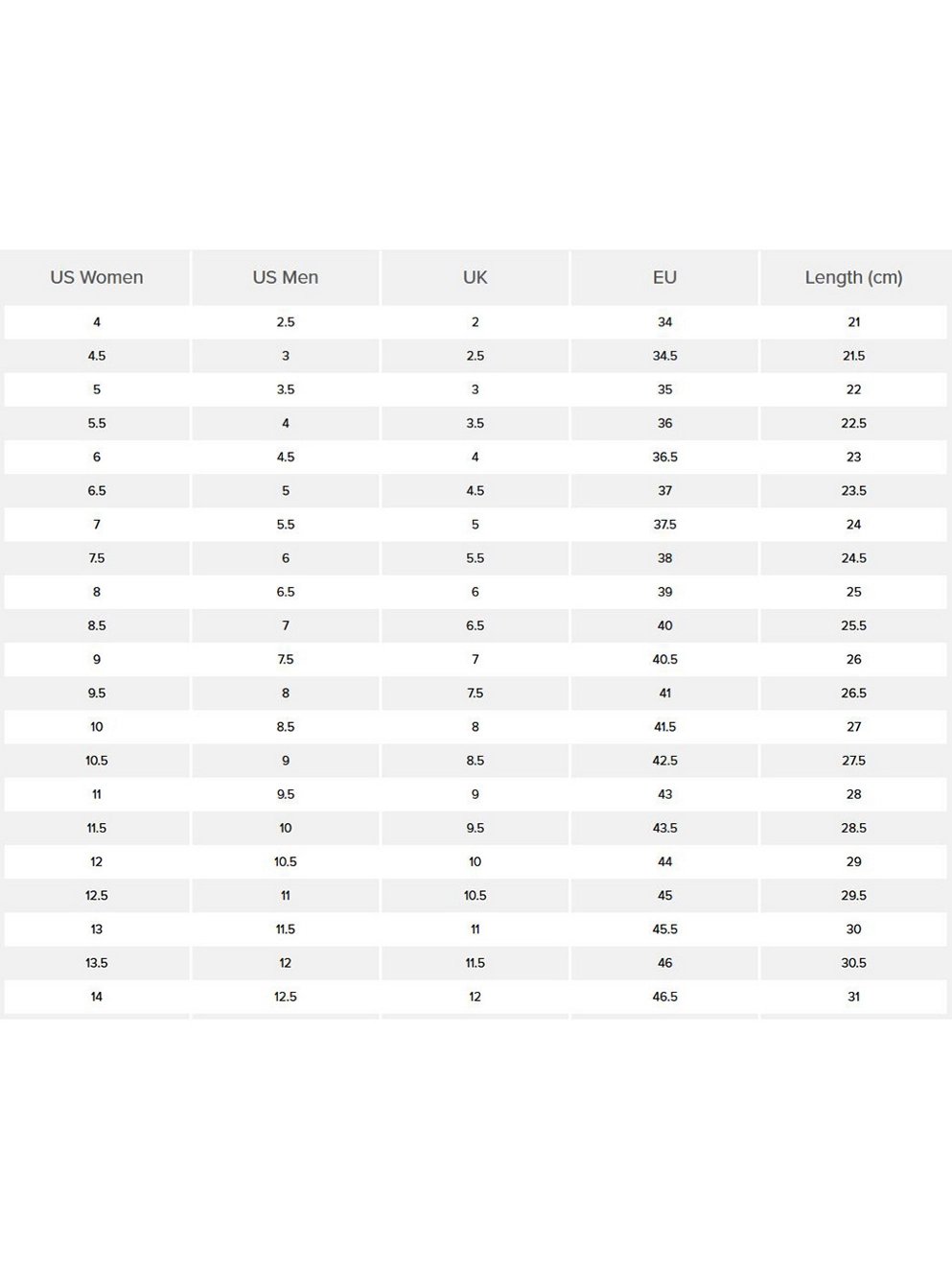
Task: Click length 22.5 cm cell
Action: pyautogui.click(x=853, y=423)
